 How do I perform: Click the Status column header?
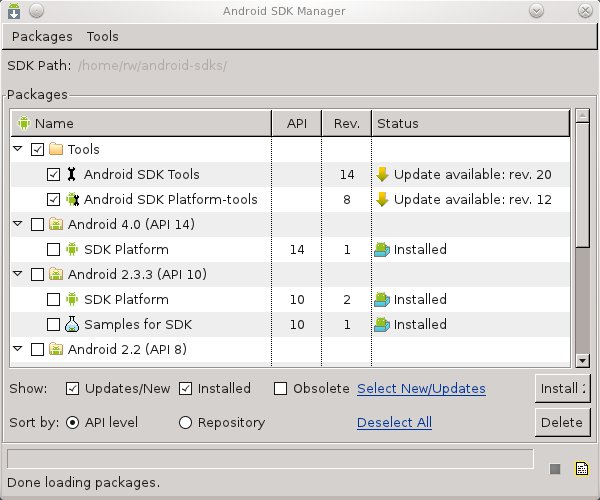pos(397,124)
